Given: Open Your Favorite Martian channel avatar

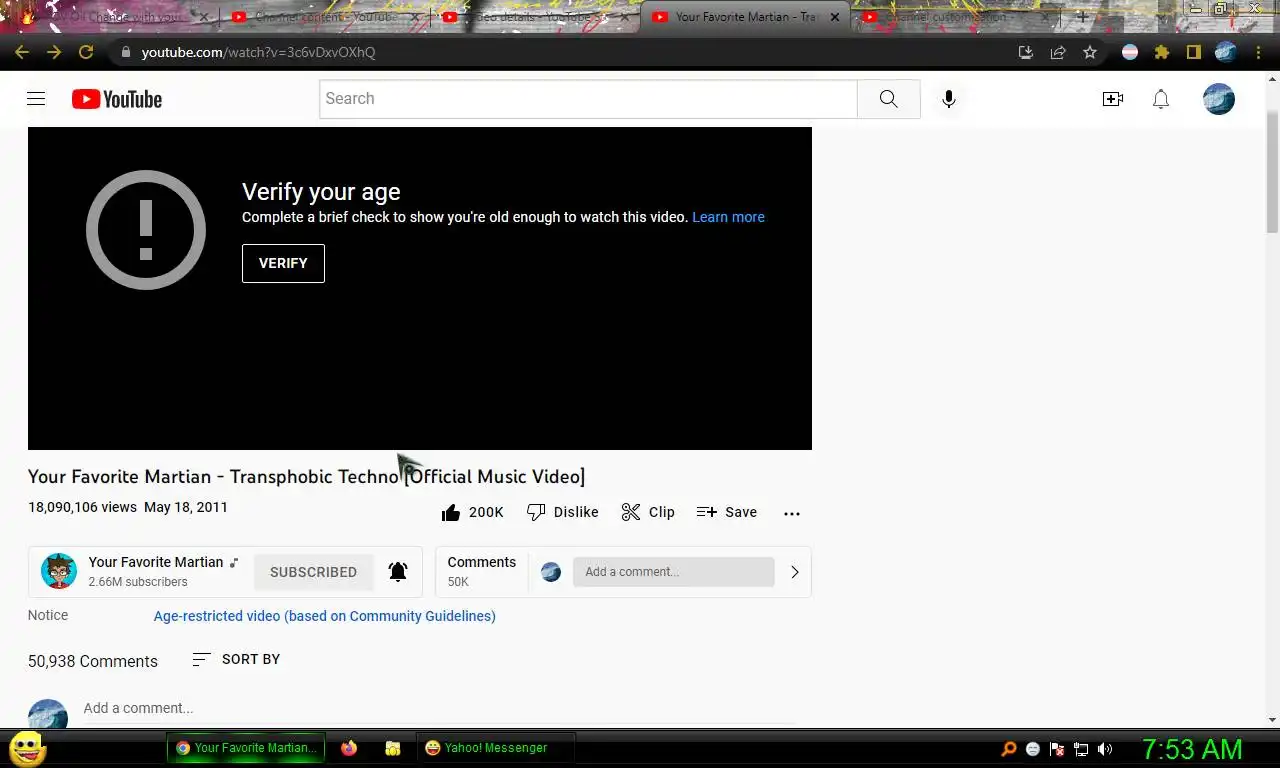Looking at the screenshot, I should pyautogui.click(x=58, y=571).
